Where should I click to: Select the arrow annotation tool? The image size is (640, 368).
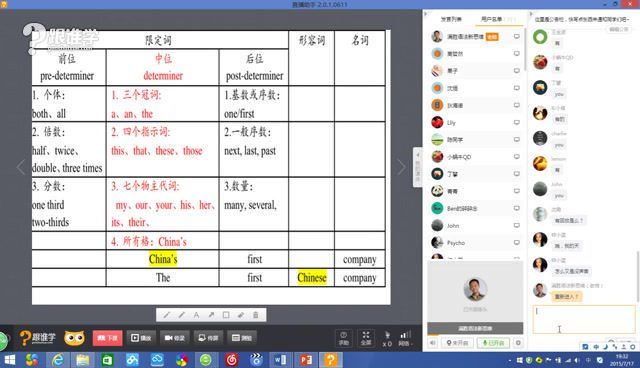point(211,315)
